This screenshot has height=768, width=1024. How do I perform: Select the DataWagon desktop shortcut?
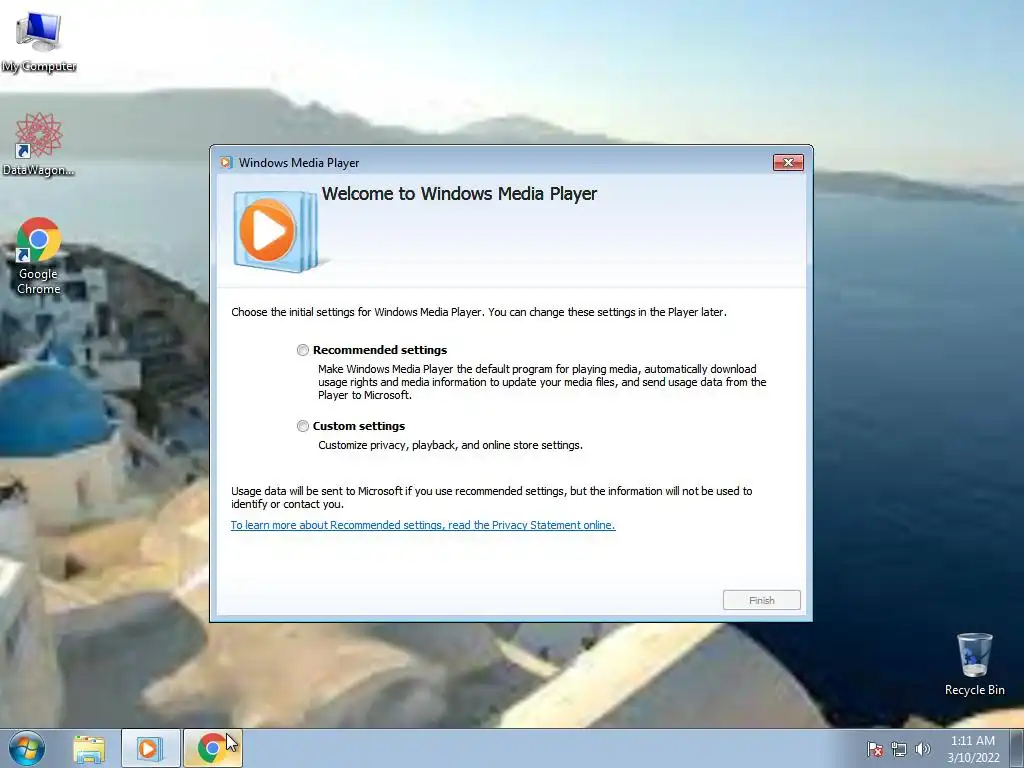(x=39, y=144)
